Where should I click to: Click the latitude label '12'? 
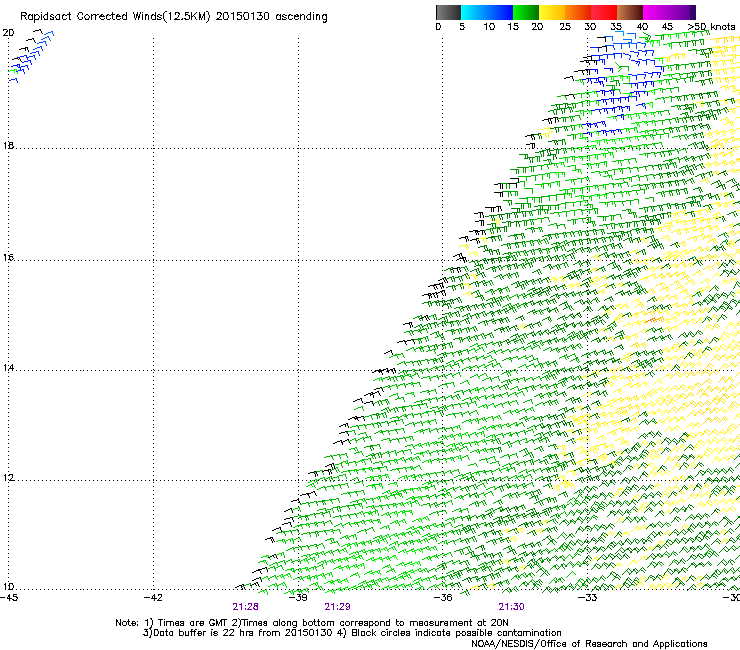coord(8,478)
